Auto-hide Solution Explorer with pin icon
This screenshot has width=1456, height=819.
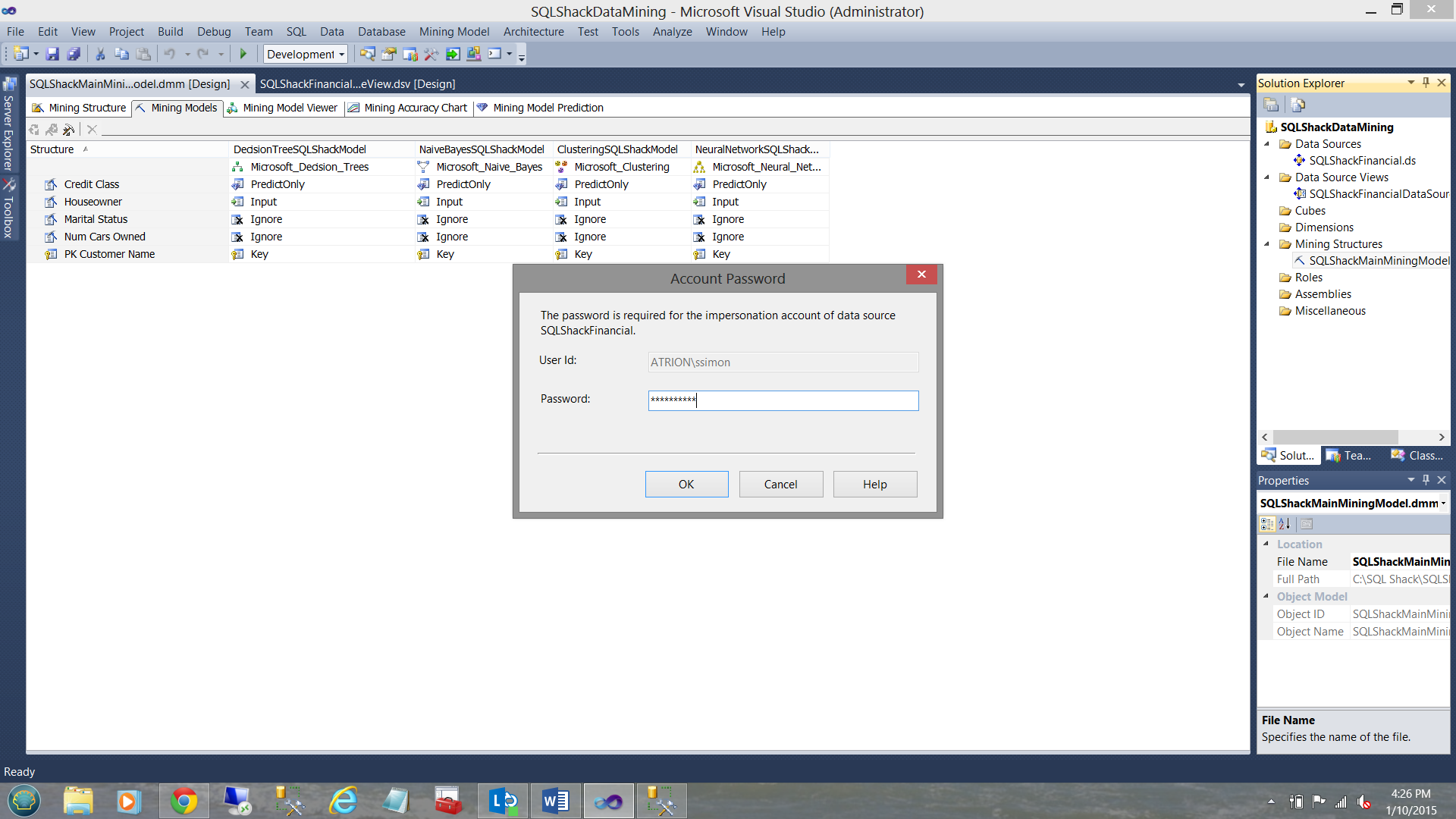point(1426,83)
